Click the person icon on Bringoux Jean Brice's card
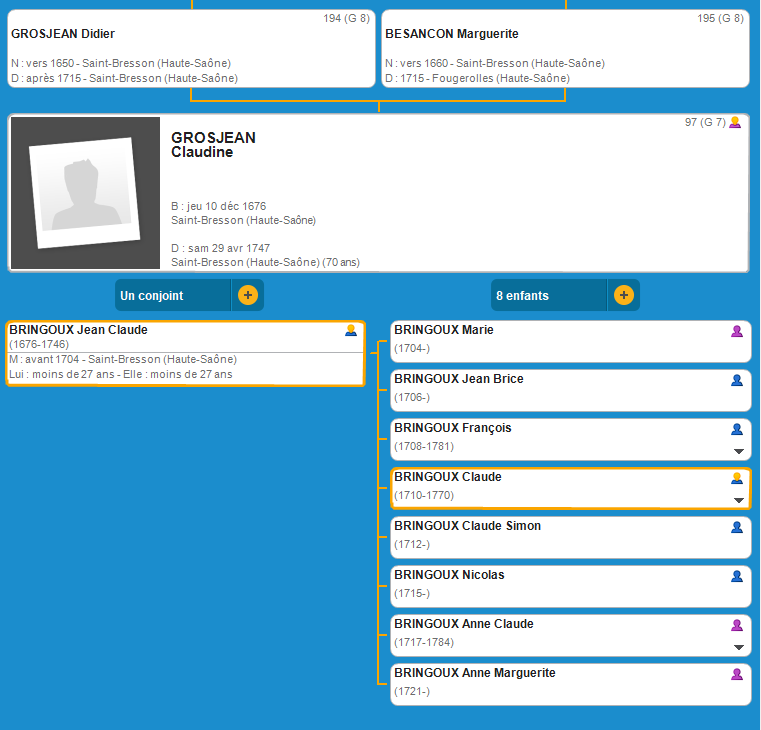 (x=737, y=380)
